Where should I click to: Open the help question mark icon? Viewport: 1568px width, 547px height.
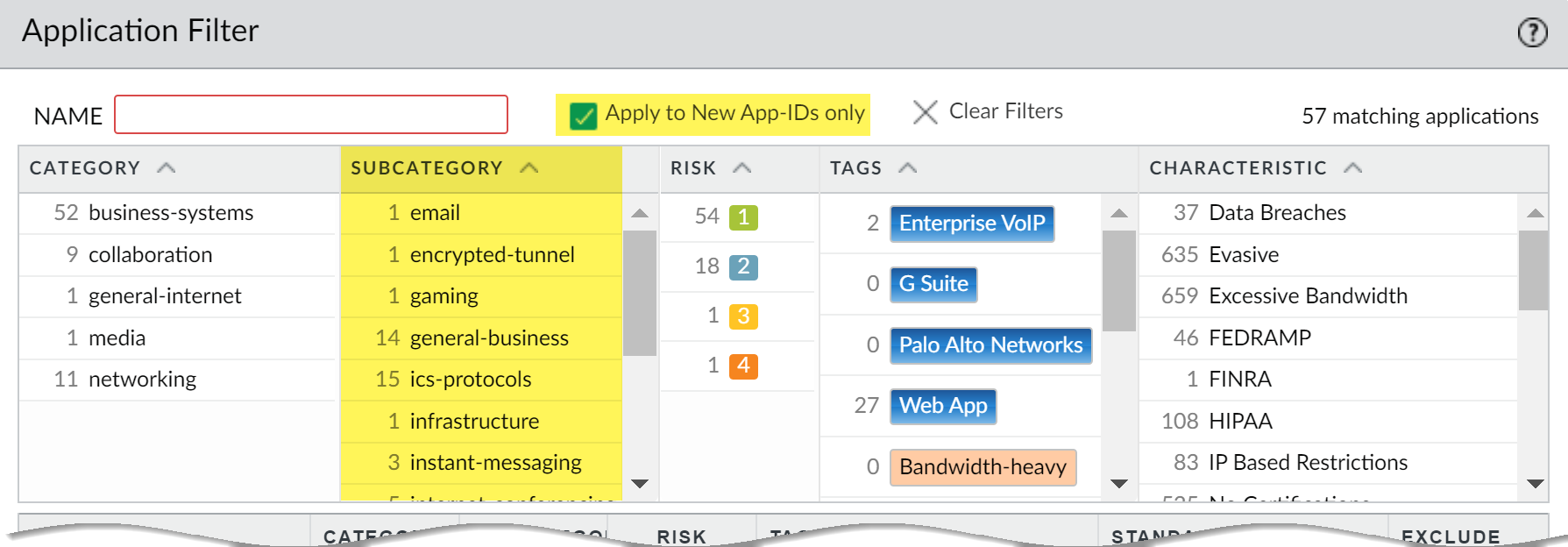[1532, 33]
